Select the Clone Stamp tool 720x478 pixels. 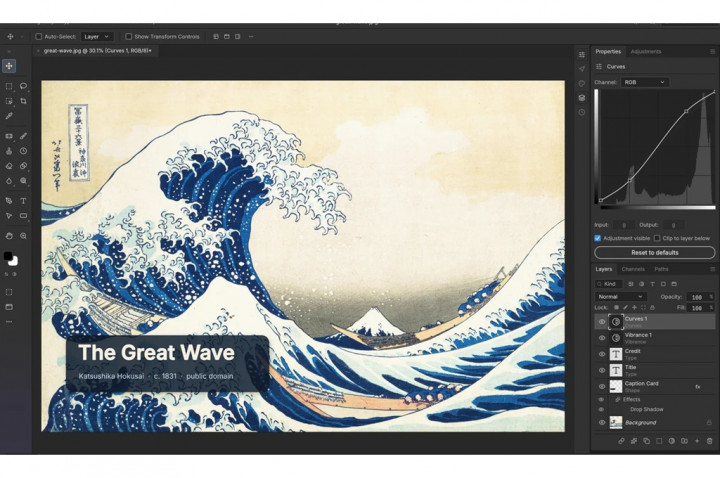[x=9, y=151]
